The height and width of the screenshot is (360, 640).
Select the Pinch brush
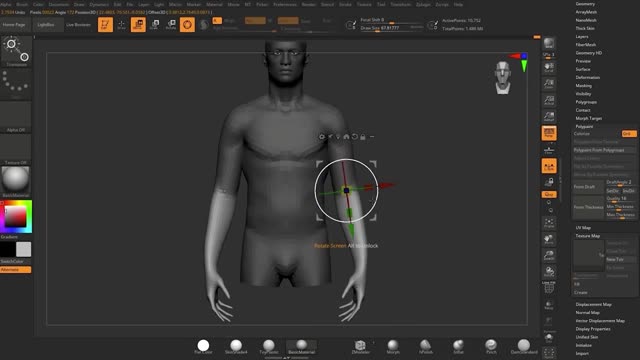pyautogui.click(x=491, y=347)
